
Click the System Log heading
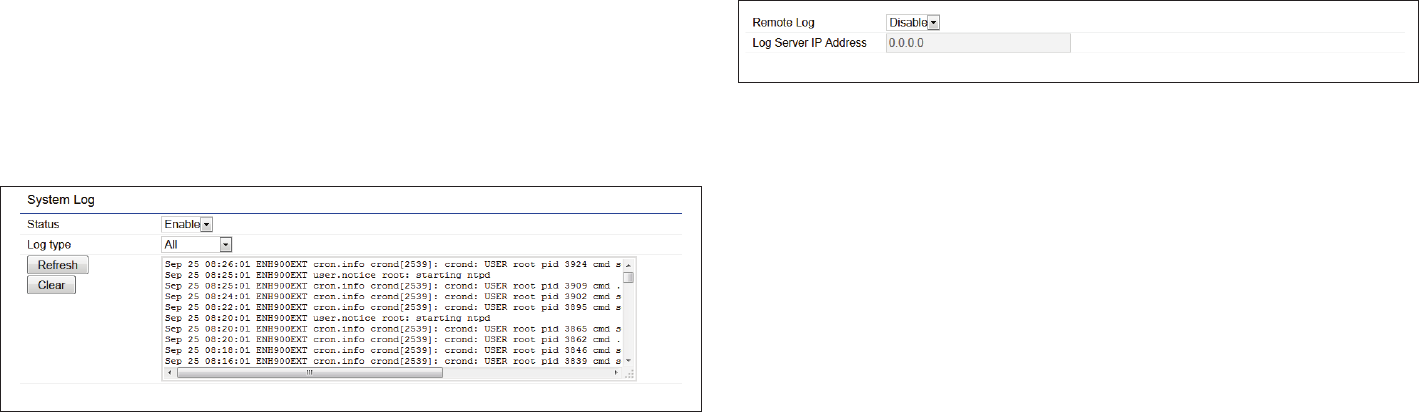(x=60, y=200)
